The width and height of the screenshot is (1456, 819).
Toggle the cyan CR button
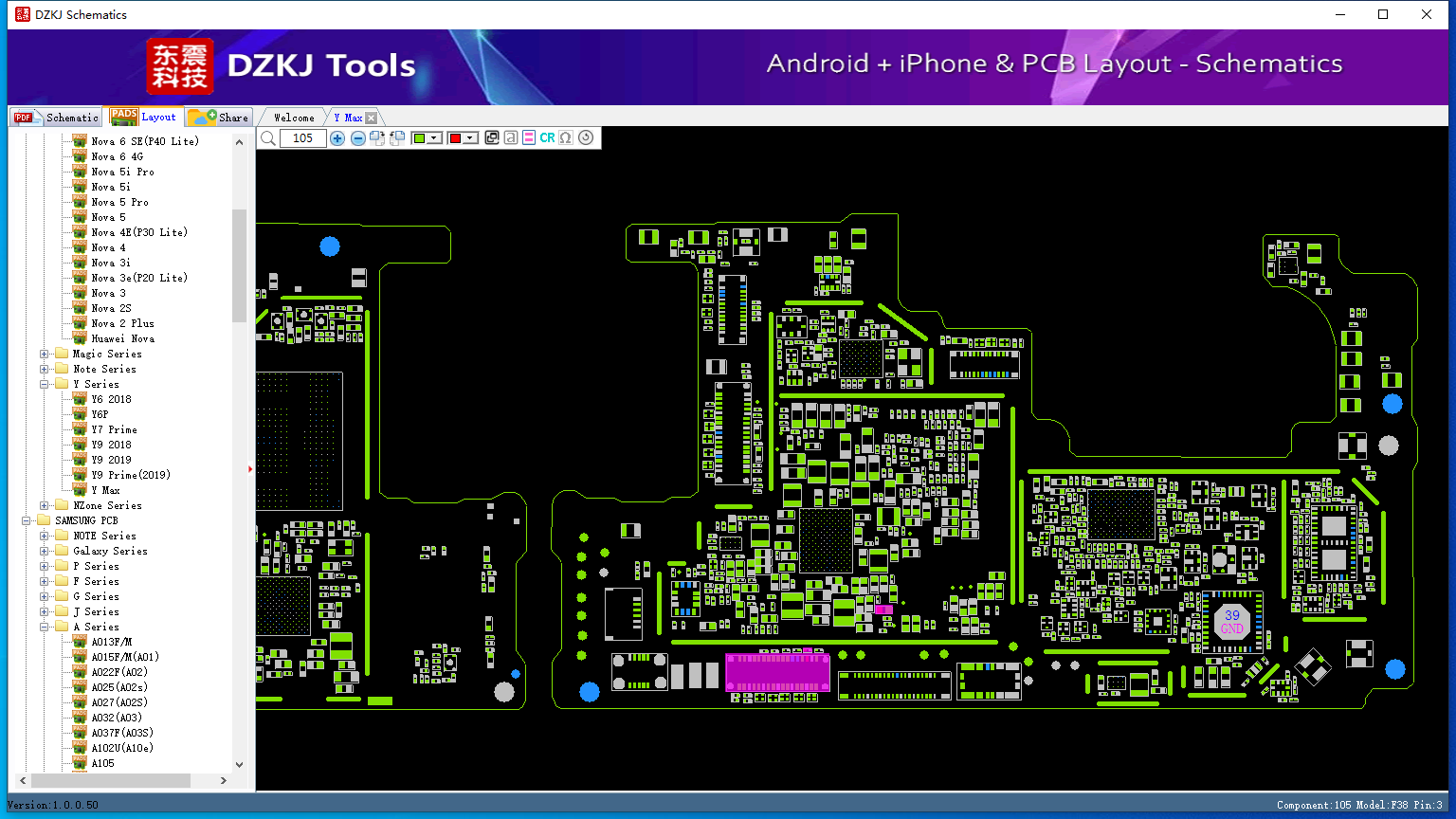tap(547, 138)
